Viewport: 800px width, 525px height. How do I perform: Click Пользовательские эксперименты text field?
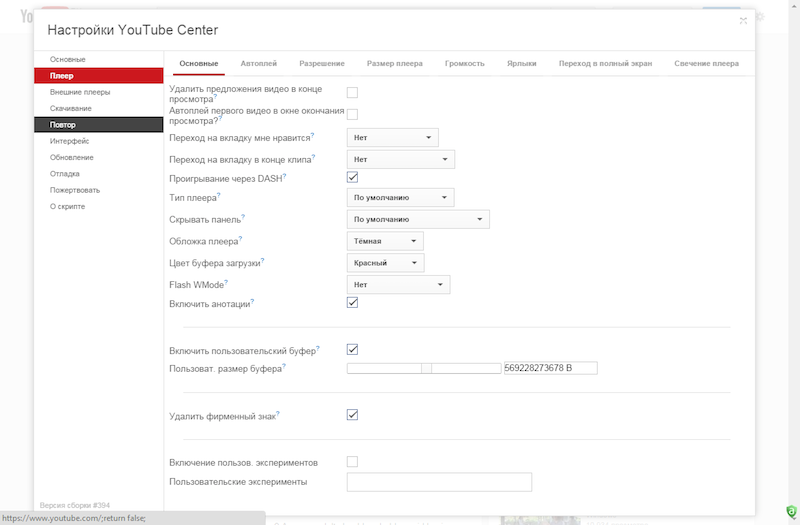(x=439, y=482)
